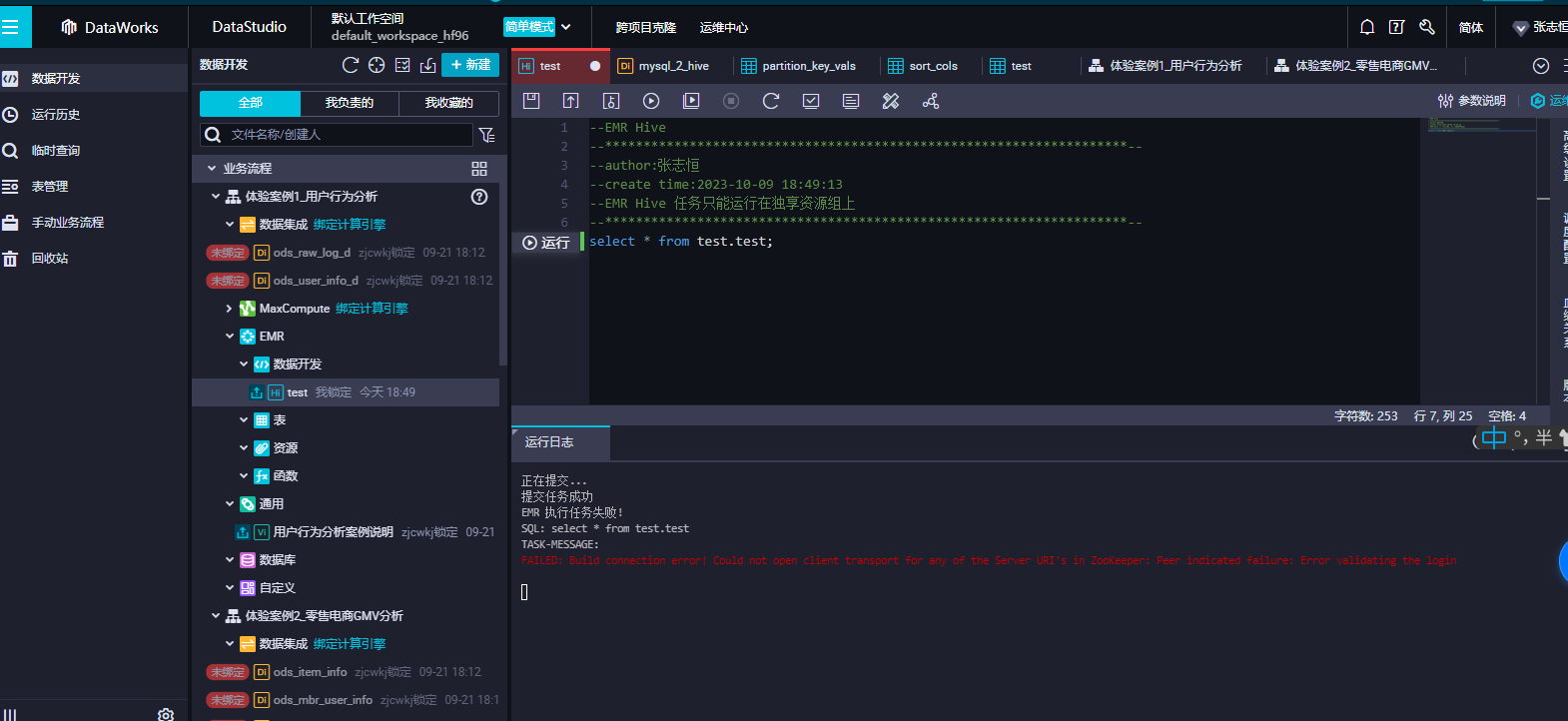Click the wrench icon in top bar

[1427, 27]
